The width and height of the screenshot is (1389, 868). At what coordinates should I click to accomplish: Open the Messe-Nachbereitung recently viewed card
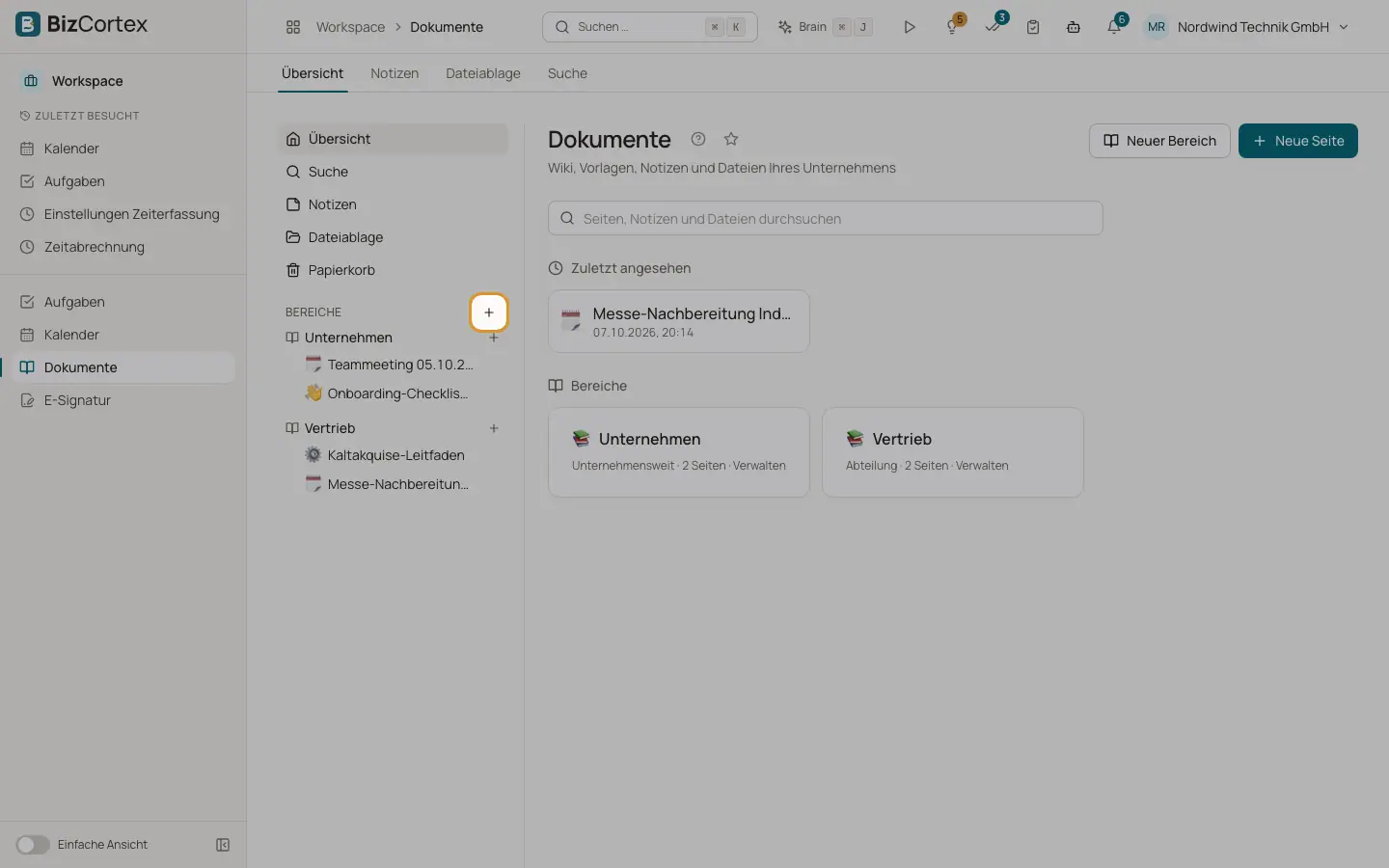coord(679,321)
